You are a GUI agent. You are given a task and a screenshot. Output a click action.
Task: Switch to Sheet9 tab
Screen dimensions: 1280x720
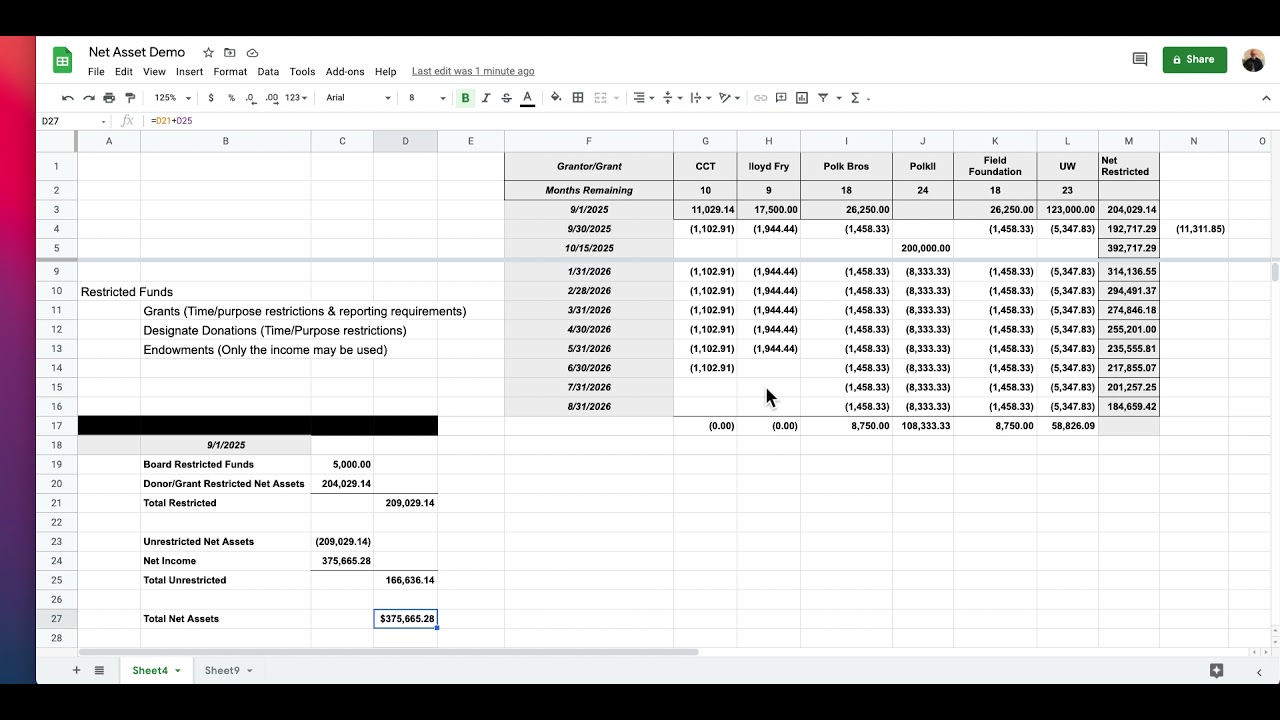pos(228,670)
